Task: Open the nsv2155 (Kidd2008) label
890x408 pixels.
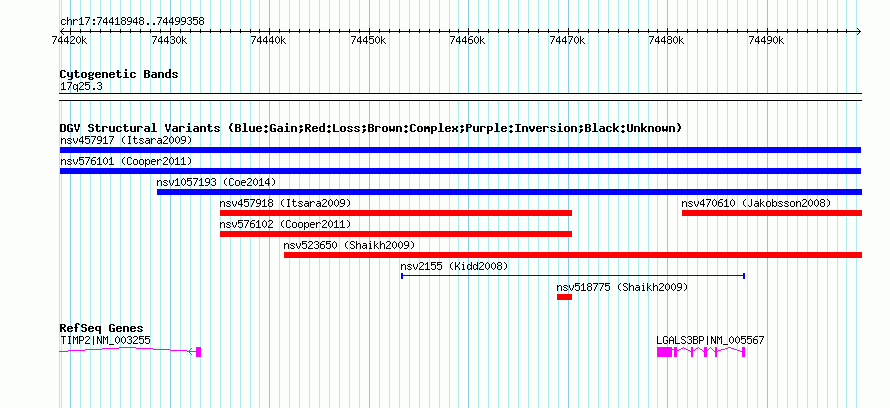Action: (x=454, y=266)
